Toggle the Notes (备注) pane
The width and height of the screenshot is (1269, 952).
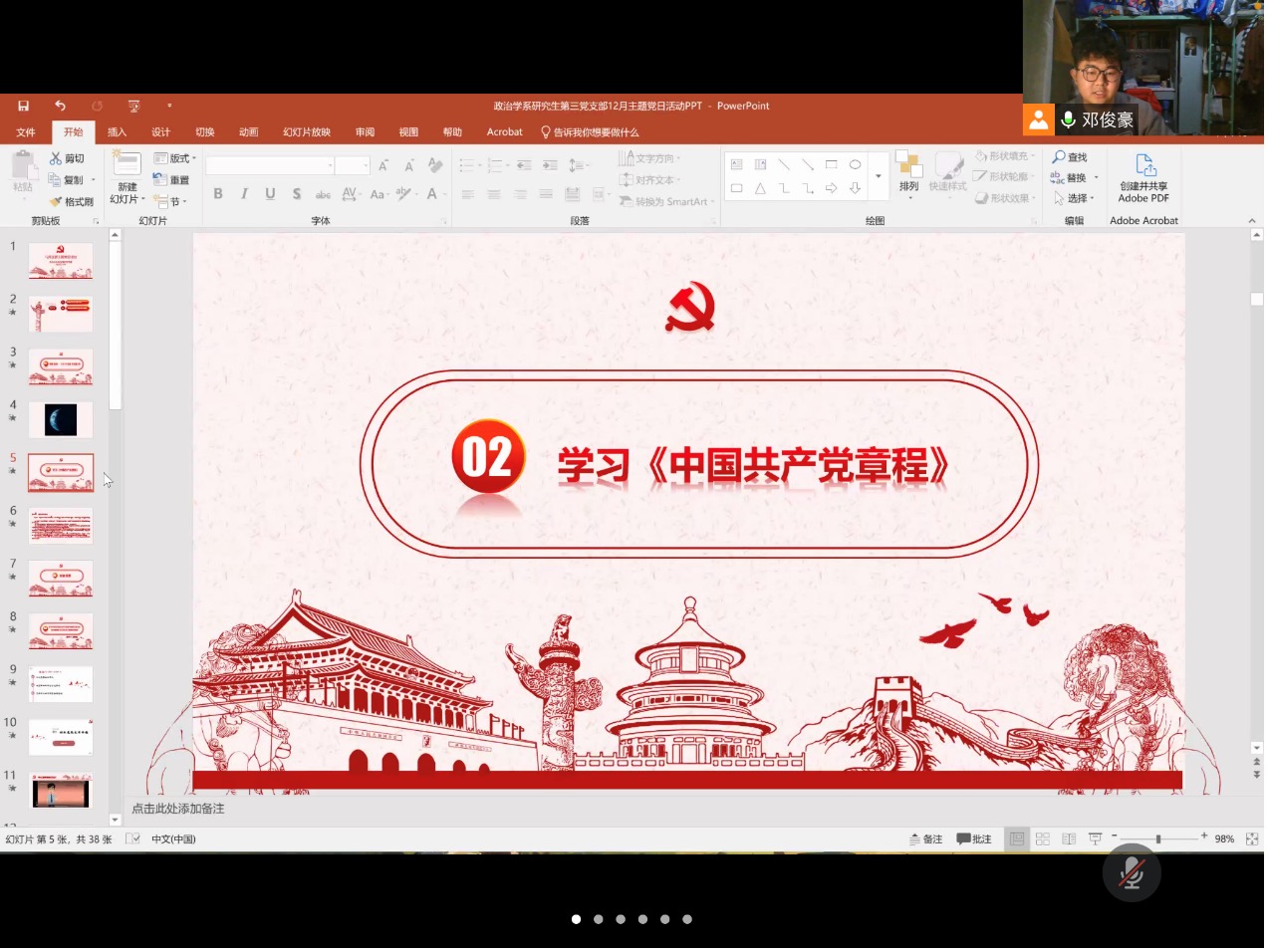(925, 839)
